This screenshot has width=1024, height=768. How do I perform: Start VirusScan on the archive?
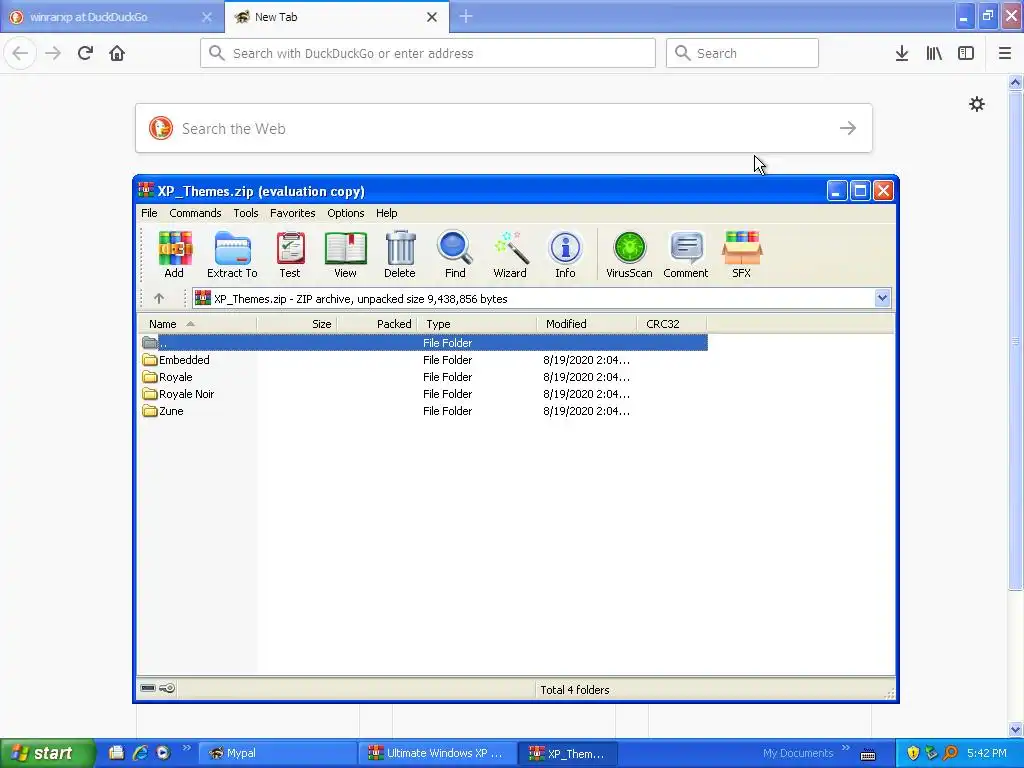[x=630, y=254]
